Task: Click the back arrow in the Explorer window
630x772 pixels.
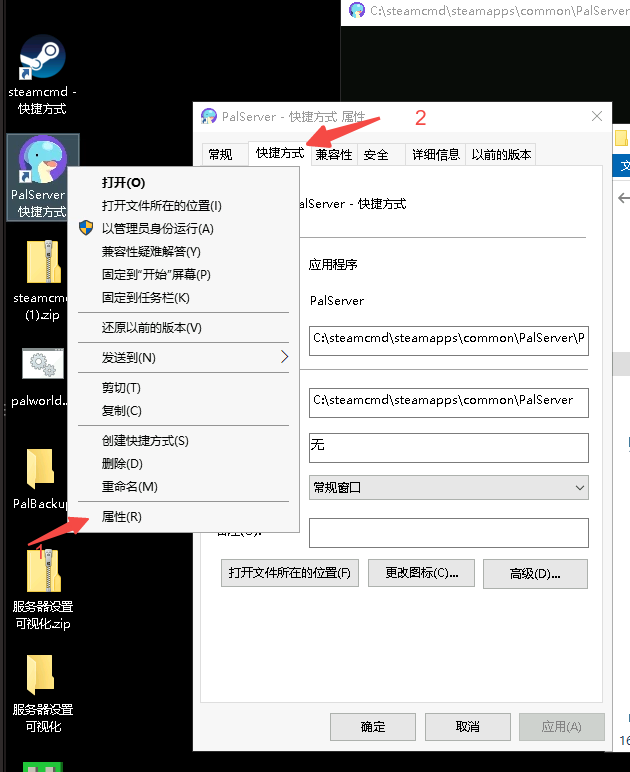Action: click(624, 198)
